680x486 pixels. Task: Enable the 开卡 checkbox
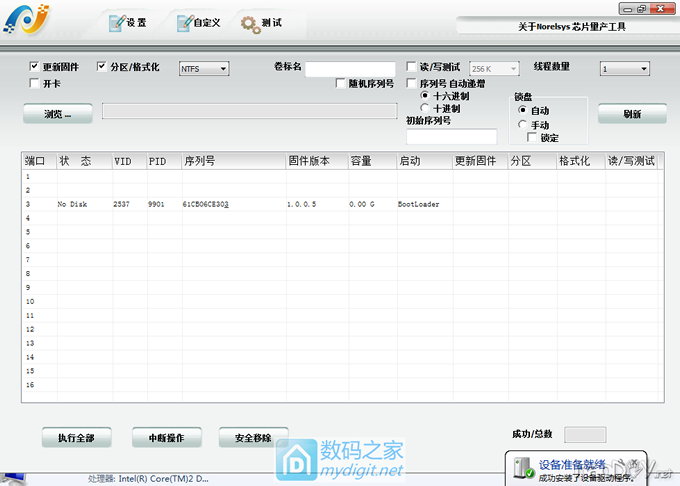[35, 83]
